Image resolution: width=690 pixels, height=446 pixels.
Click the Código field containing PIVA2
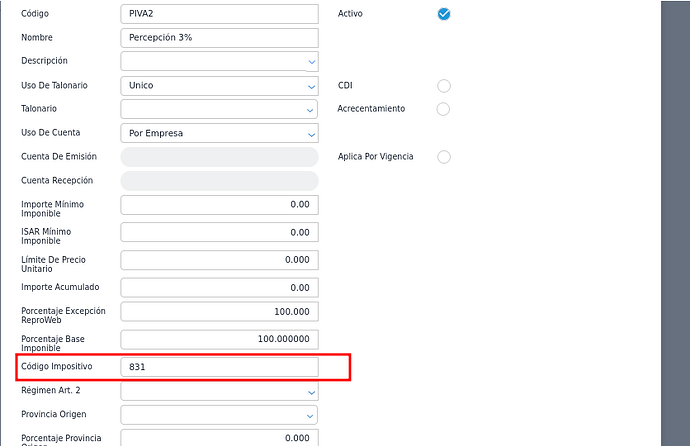(219, 14)
